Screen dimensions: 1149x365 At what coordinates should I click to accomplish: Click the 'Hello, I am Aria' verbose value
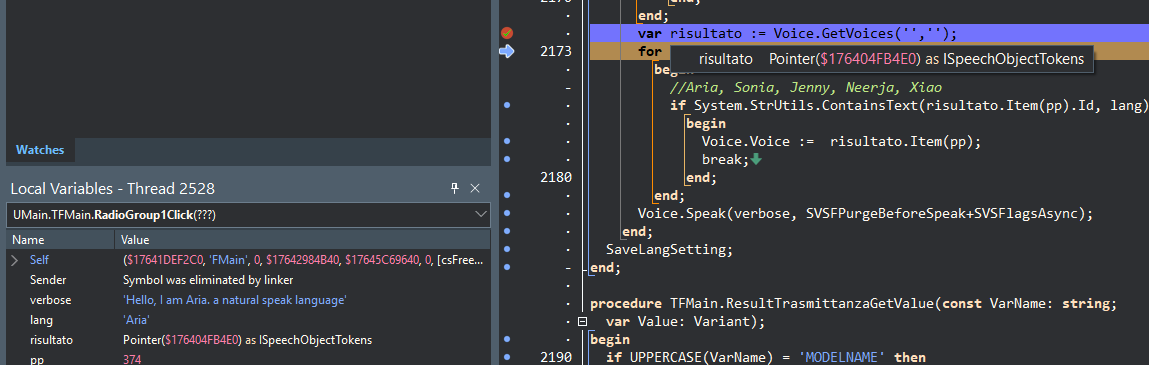234,300
